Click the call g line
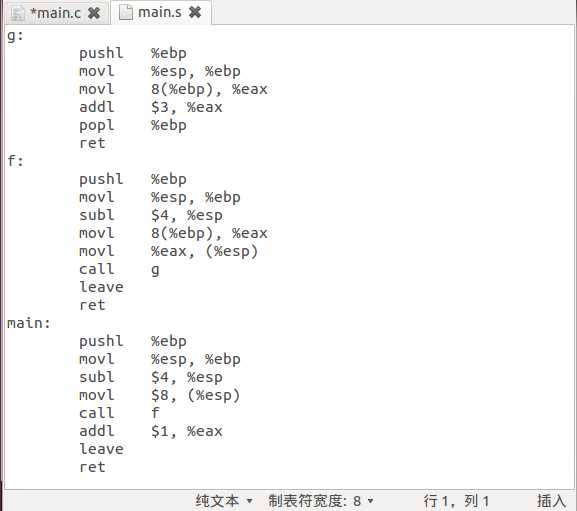The width and height of the screenshot is (577, 511). pyautogui.click(x=120, y=269)
